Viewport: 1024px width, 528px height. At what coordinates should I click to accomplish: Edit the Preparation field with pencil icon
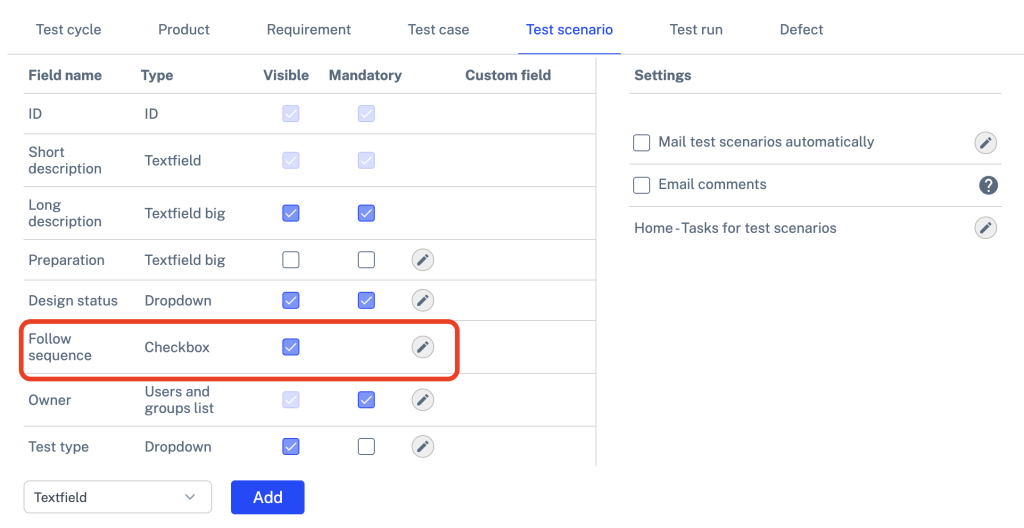(x=423, y=260)
